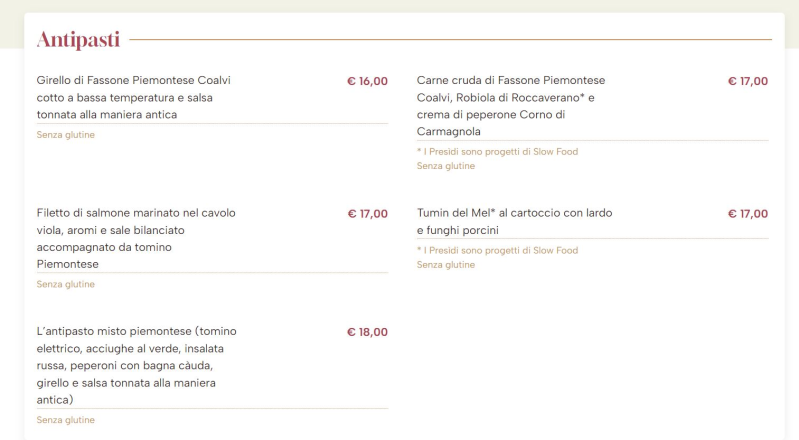Click the € 17,00 price beside Tumin del Mel
Viewport: 799px width, 440px height.
tap(748, 214)
